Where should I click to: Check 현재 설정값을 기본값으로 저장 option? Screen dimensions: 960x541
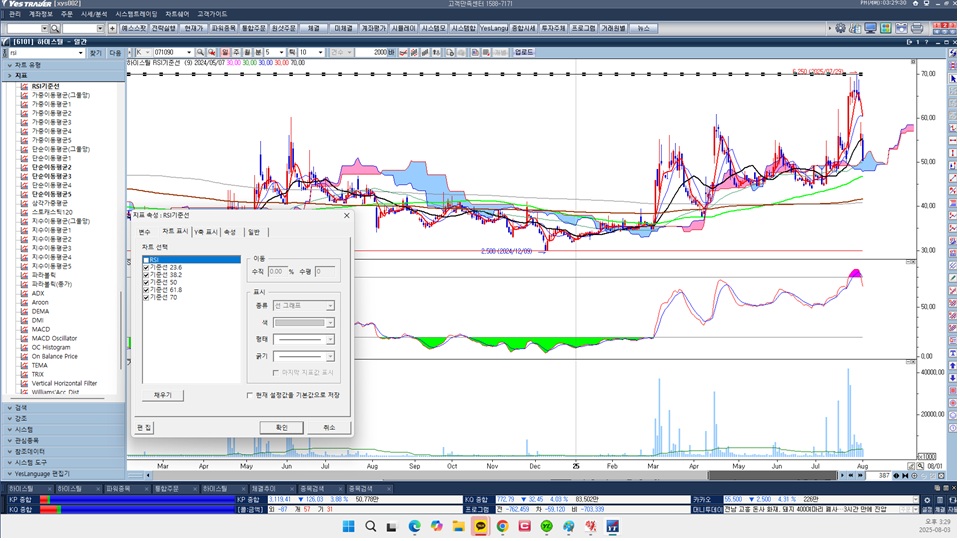click(250, 395)
